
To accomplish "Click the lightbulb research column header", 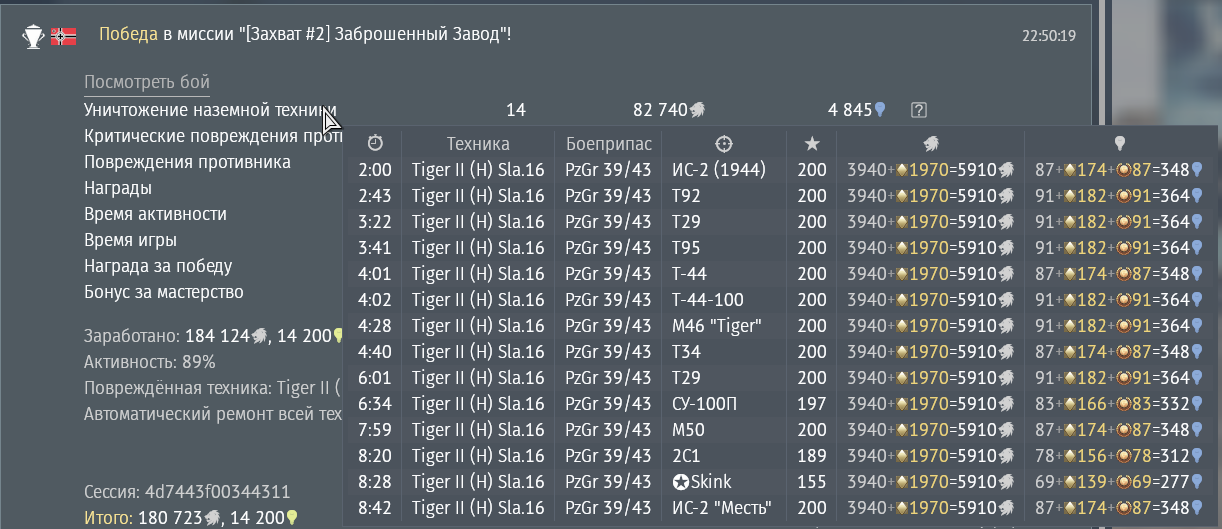I will (x=1119, y=143).
